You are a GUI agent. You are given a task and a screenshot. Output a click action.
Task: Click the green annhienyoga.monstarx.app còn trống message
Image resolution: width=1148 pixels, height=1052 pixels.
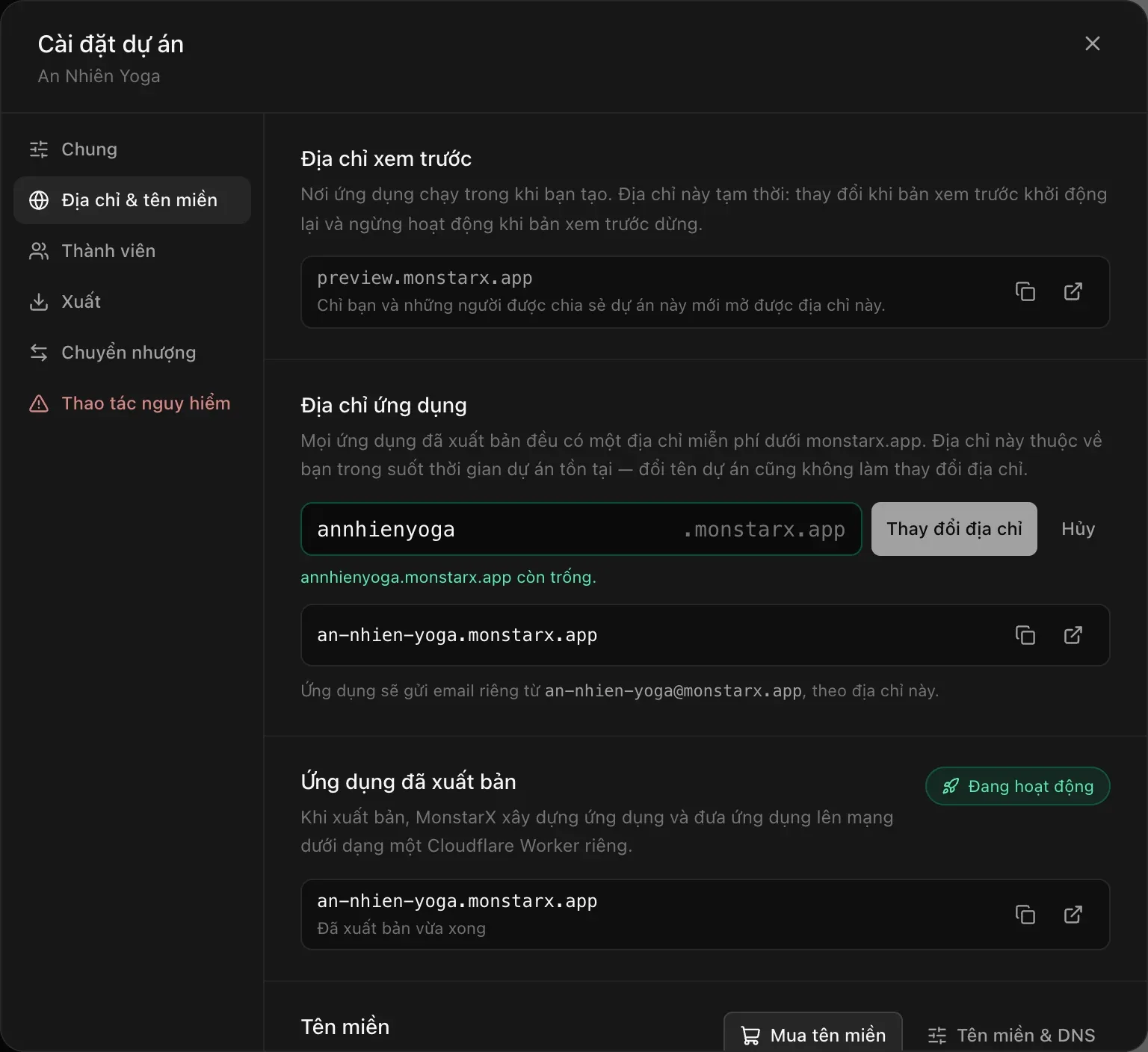[x=448, y=577]
